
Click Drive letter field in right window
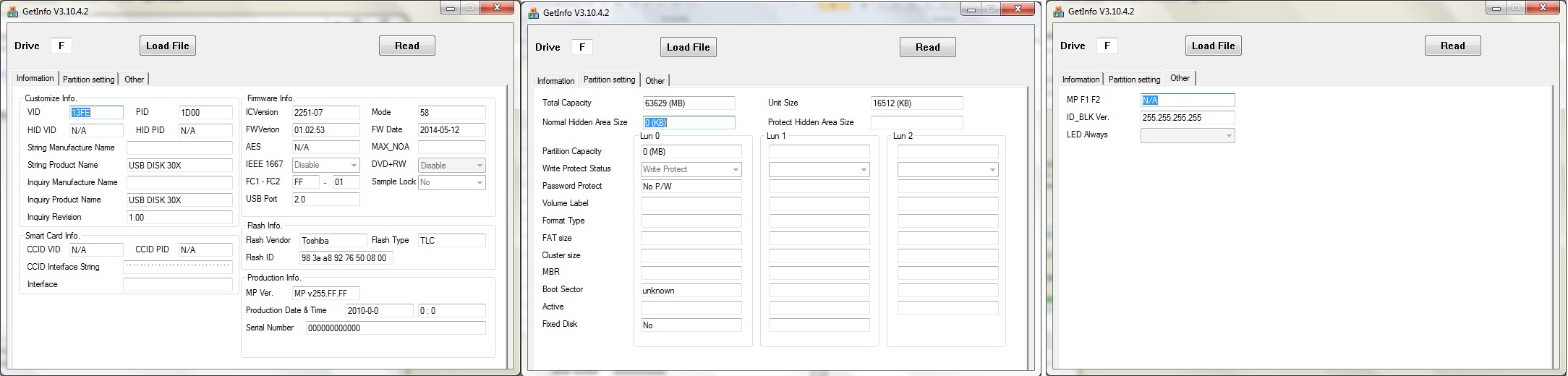tap(1107, 46)
